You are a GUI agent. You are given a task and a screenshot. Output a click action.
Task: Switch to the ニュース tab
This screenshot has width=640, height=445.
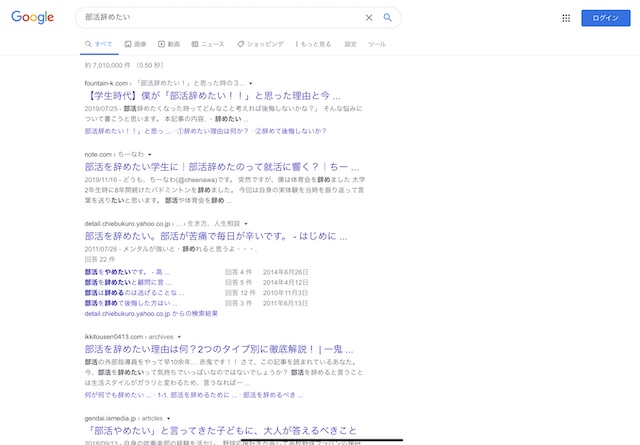click(208, 44)
